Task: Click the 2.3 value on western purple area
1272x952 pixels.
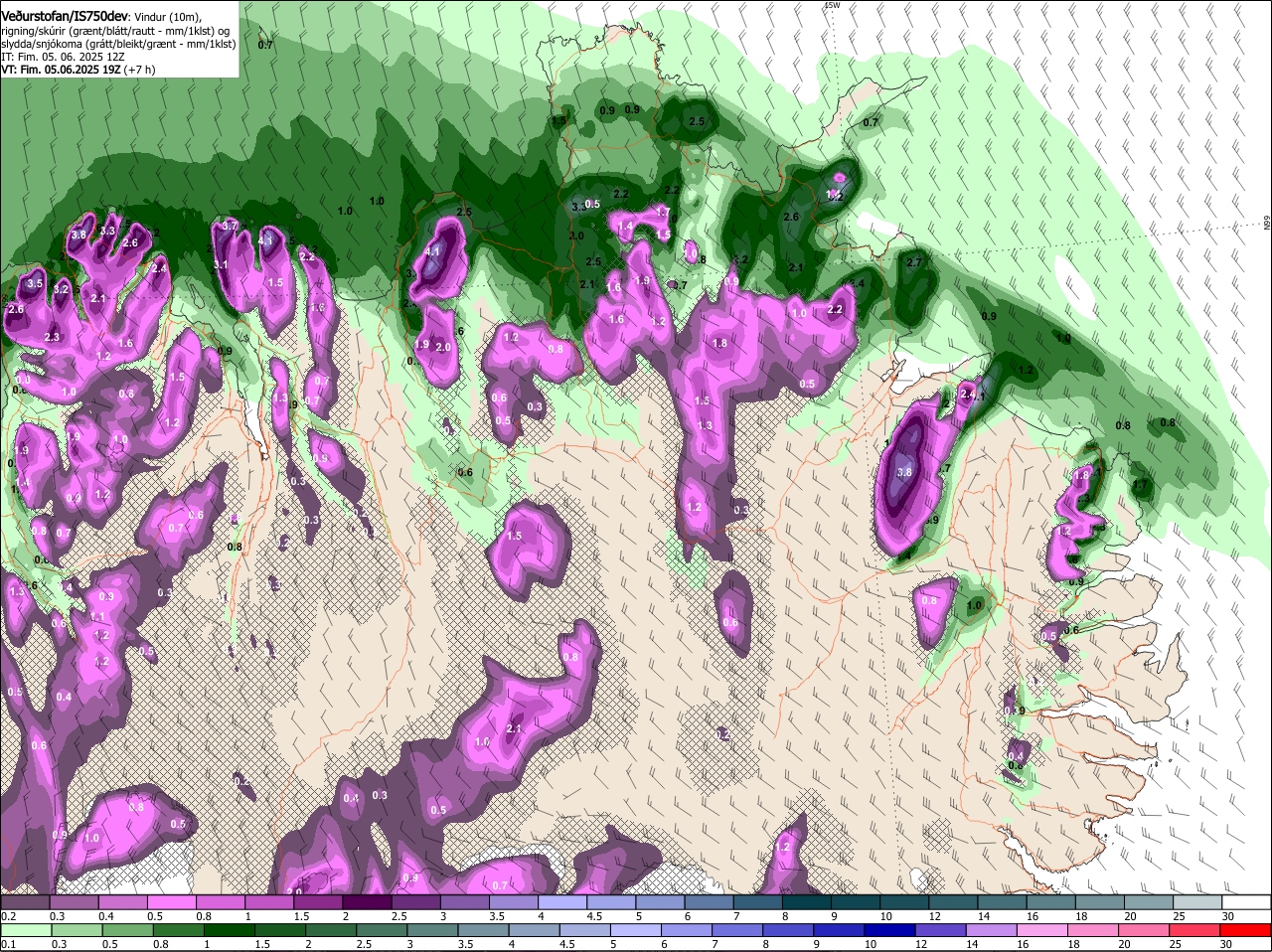Action: (x=52, y=337)
